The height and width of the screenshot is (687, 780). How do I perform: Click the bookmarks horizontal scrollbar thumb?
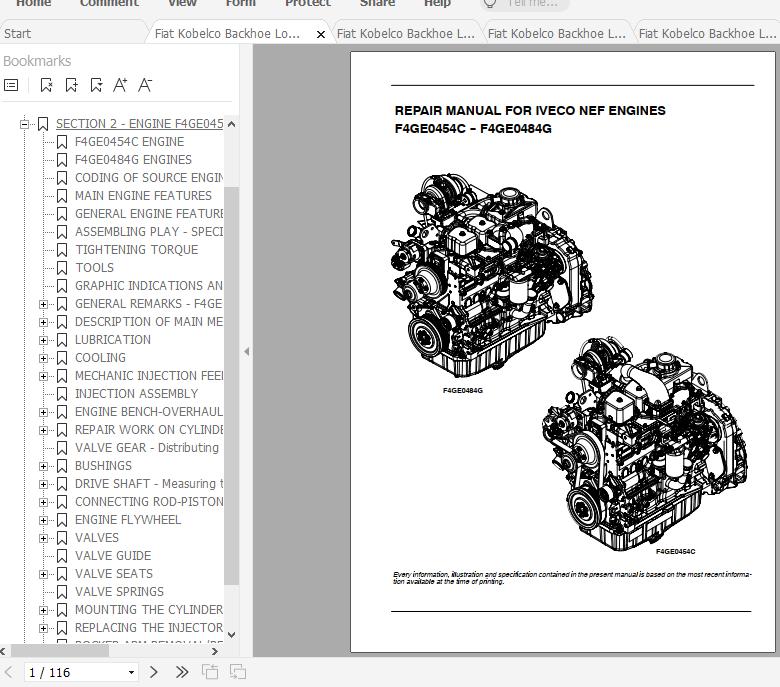click(x=60, y=651)
